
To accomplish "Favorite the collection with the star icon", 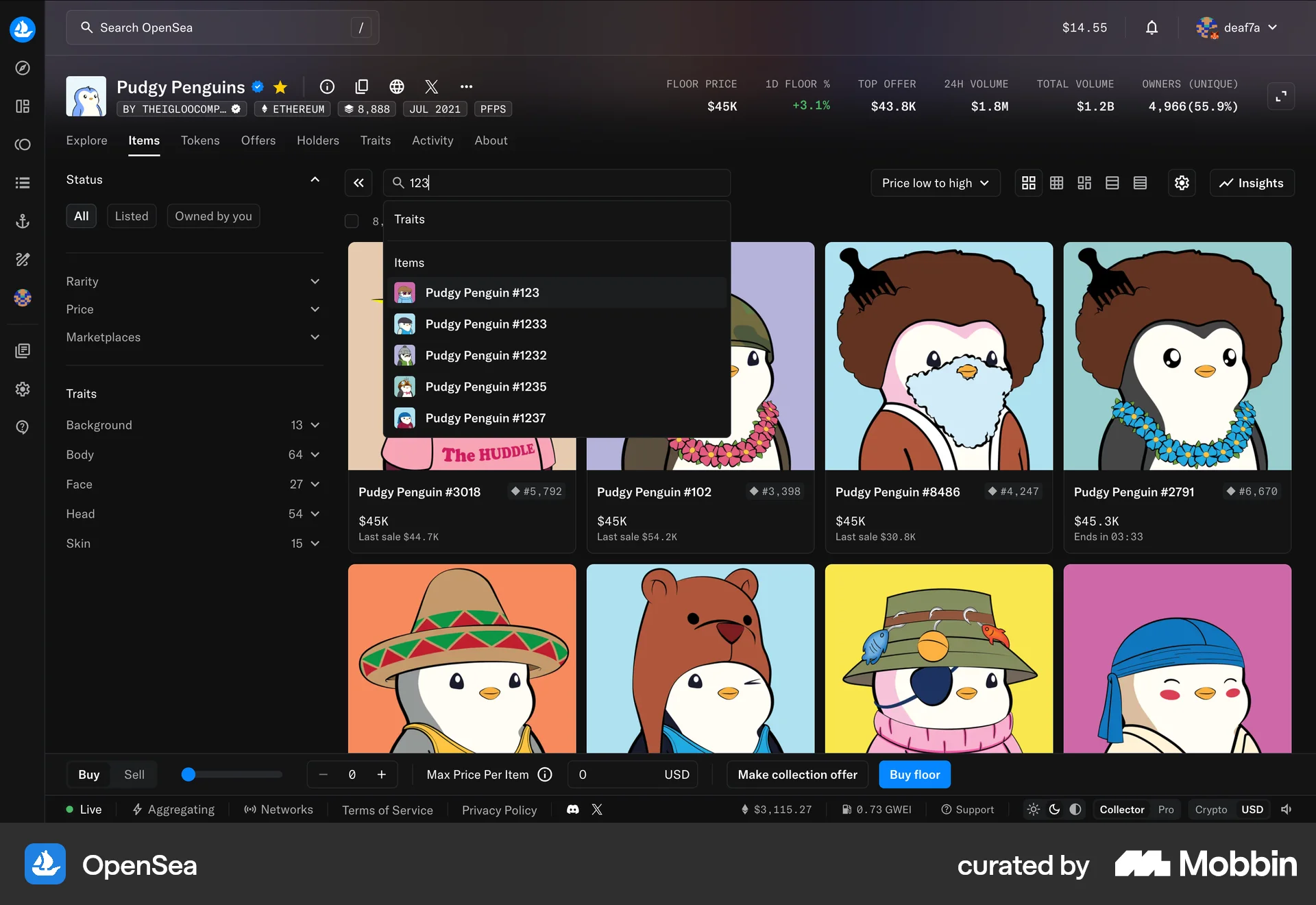I will point(280,87).
